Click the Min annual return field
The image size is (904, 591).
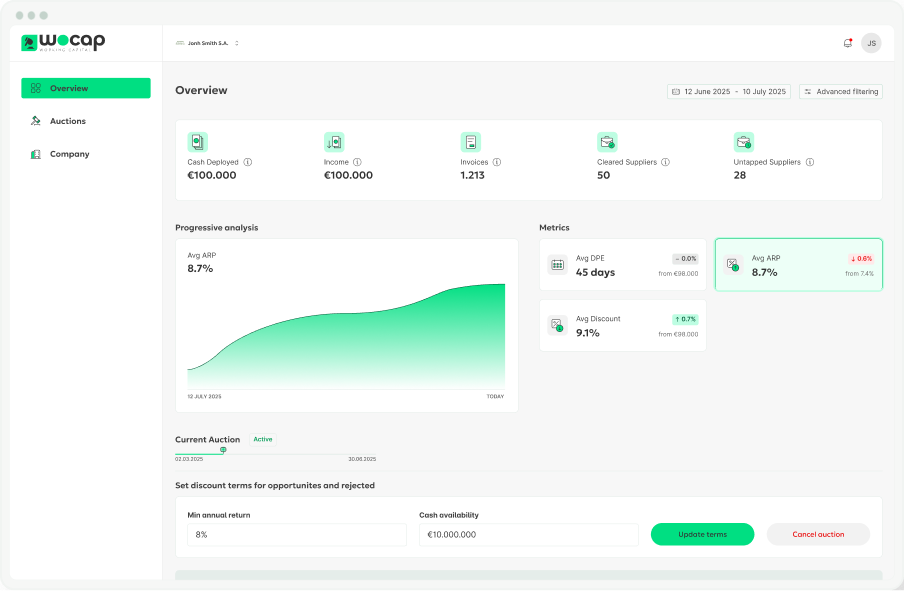296,534
